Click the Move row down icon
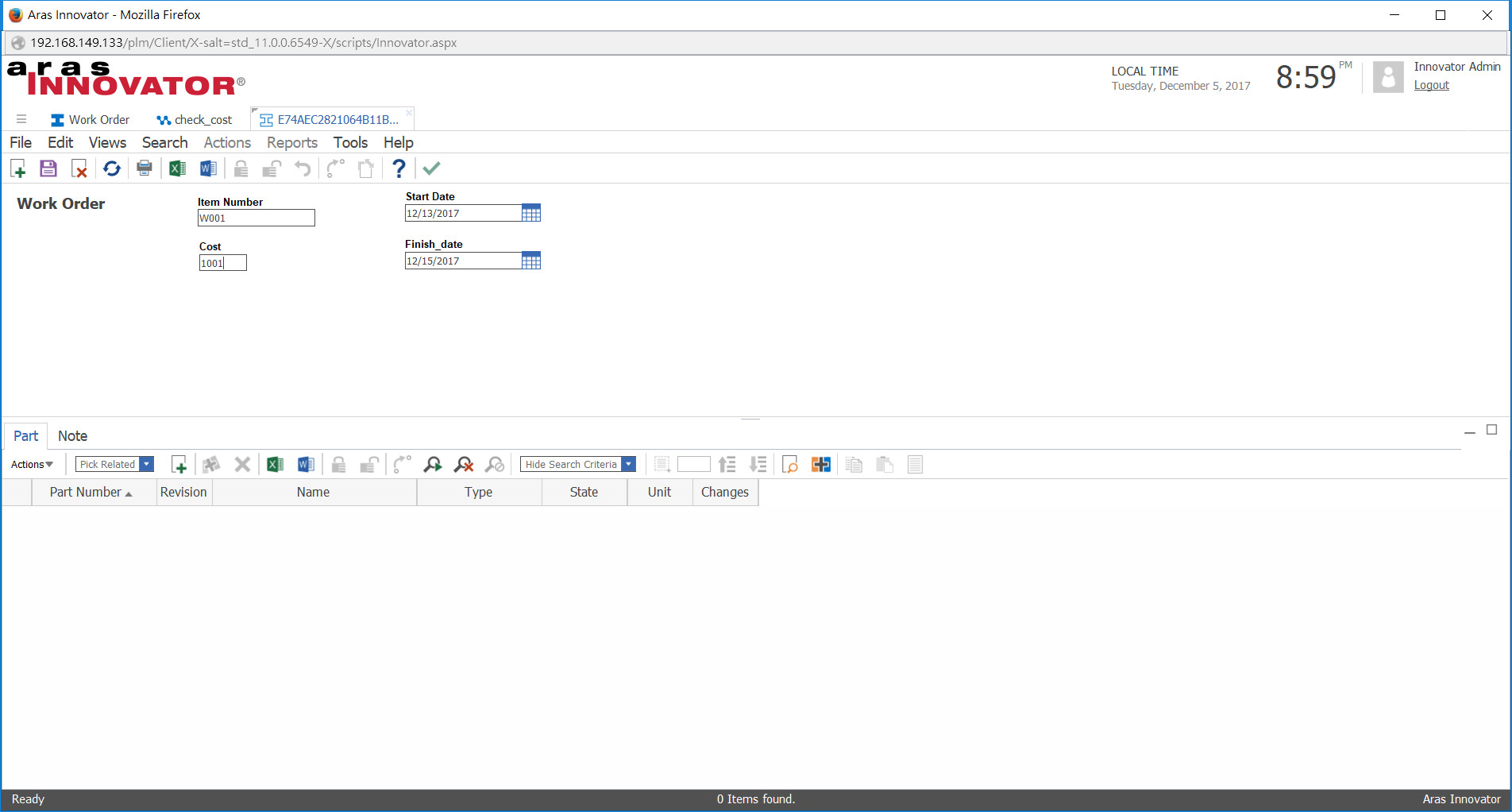The width and height of the screenshot is (1512, 812). point(758,465)
